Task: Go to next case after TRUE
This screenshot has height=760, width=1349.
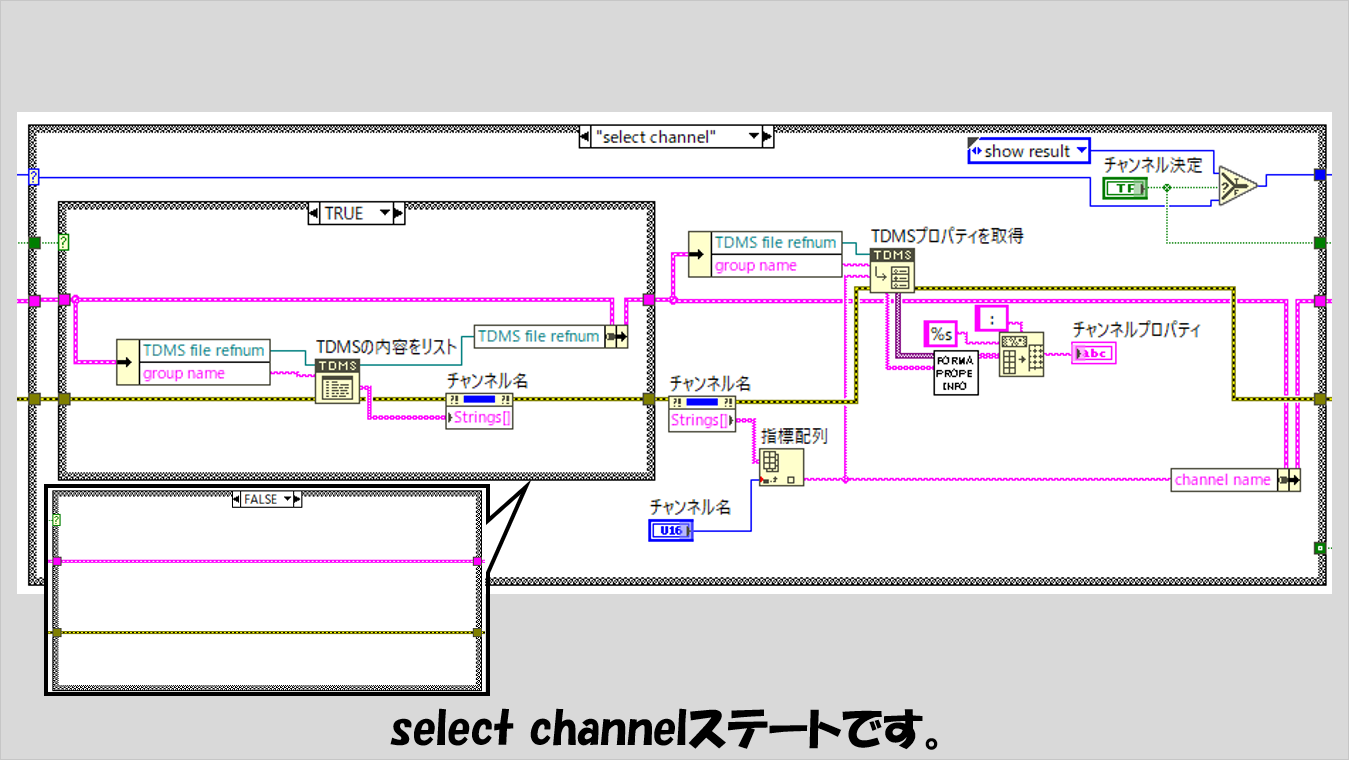Action: (398, 213)
